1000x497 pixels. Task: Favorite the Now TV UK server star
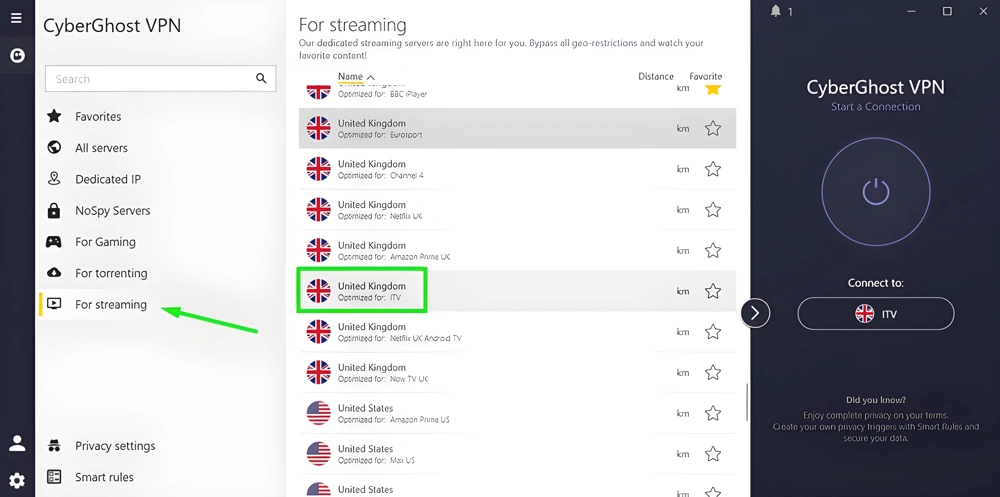(x=713, y=373)
